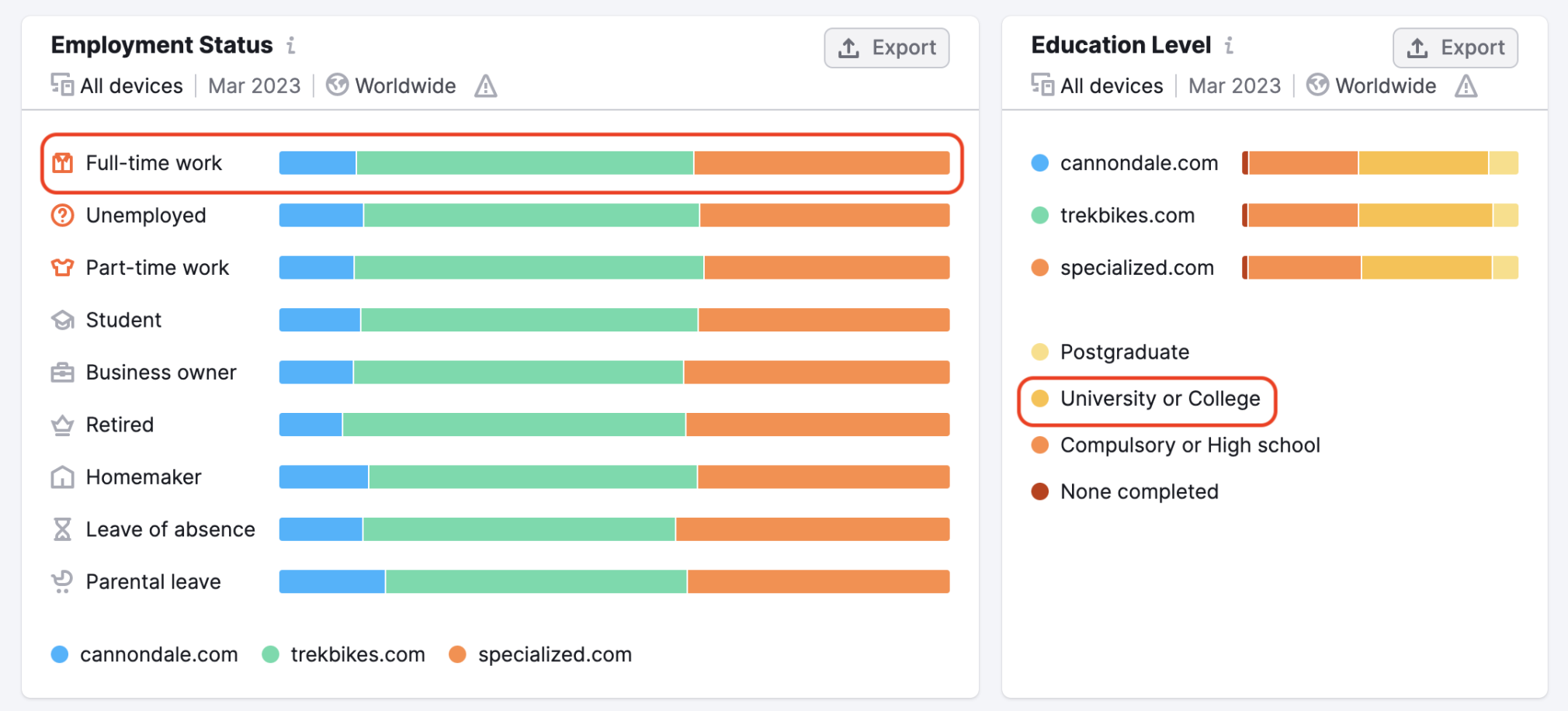Click the Business owner briefcase icon

pyautogui.click(x=62, y=373)
